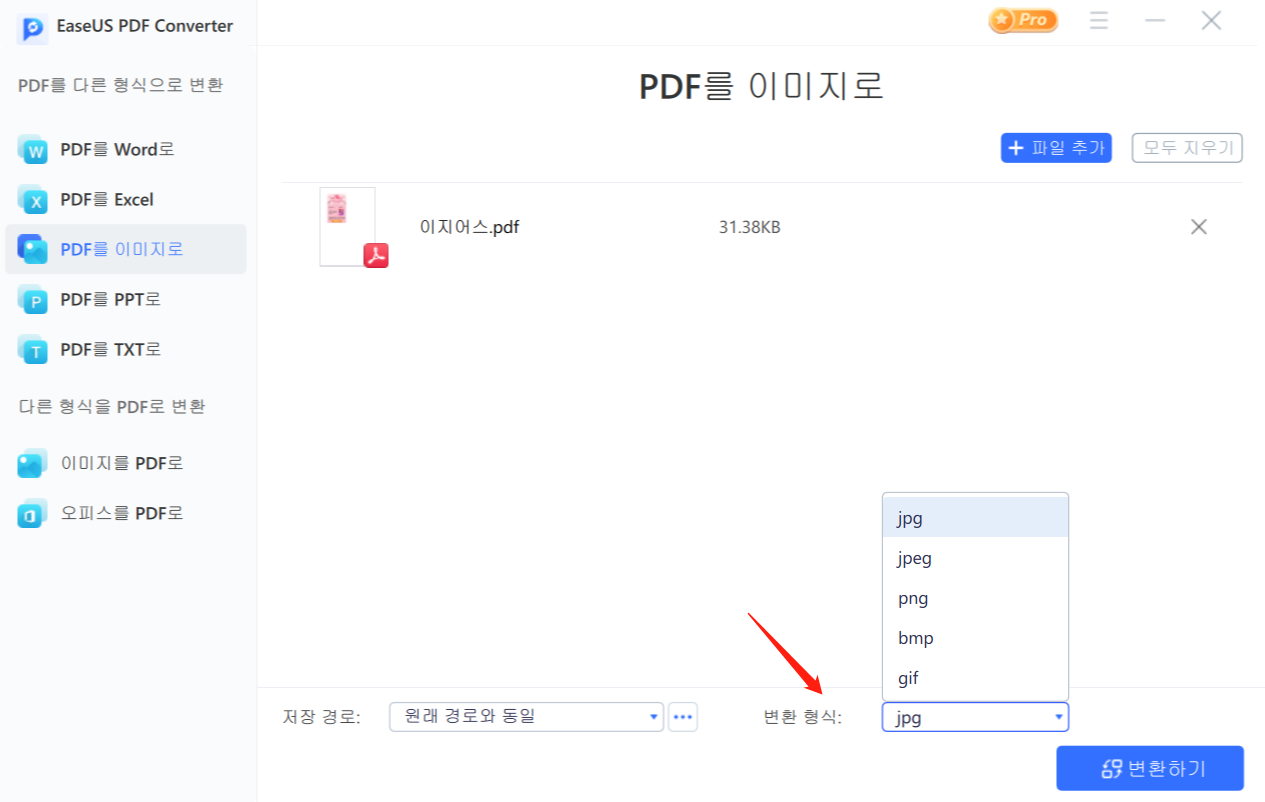1265x802 pixels.
Task: Choose gif from the format list
Action: [x=908, y=678]
